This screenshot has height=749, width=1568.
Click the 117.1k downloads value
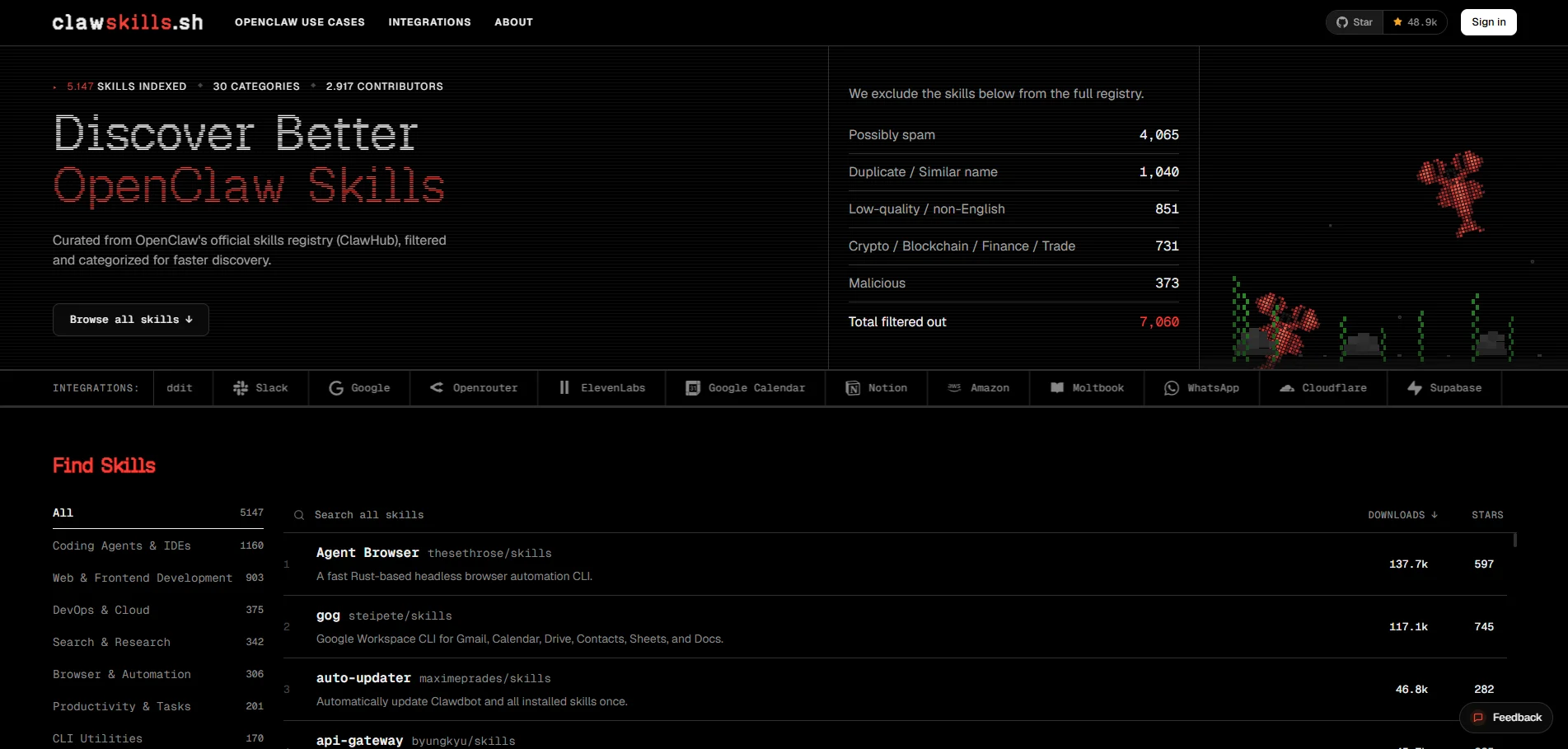[x=1409, y=627]
